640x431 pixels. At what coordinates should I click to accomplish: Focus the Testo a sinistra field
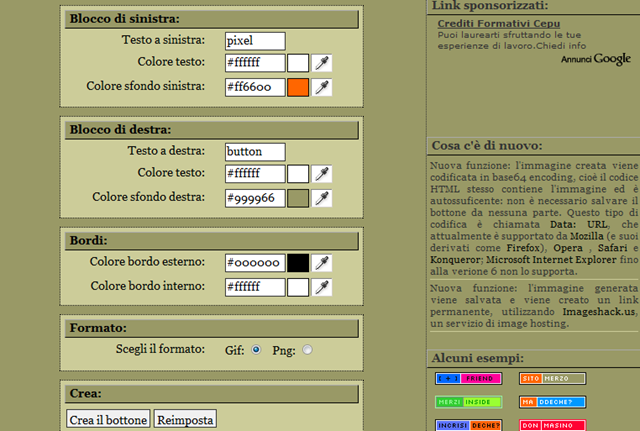[255, 41]
